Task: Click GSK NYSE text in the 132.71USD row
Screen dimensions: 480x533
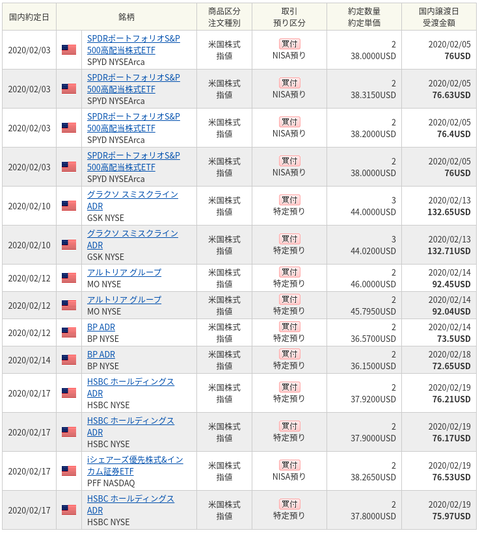Action: click(105, 257)
